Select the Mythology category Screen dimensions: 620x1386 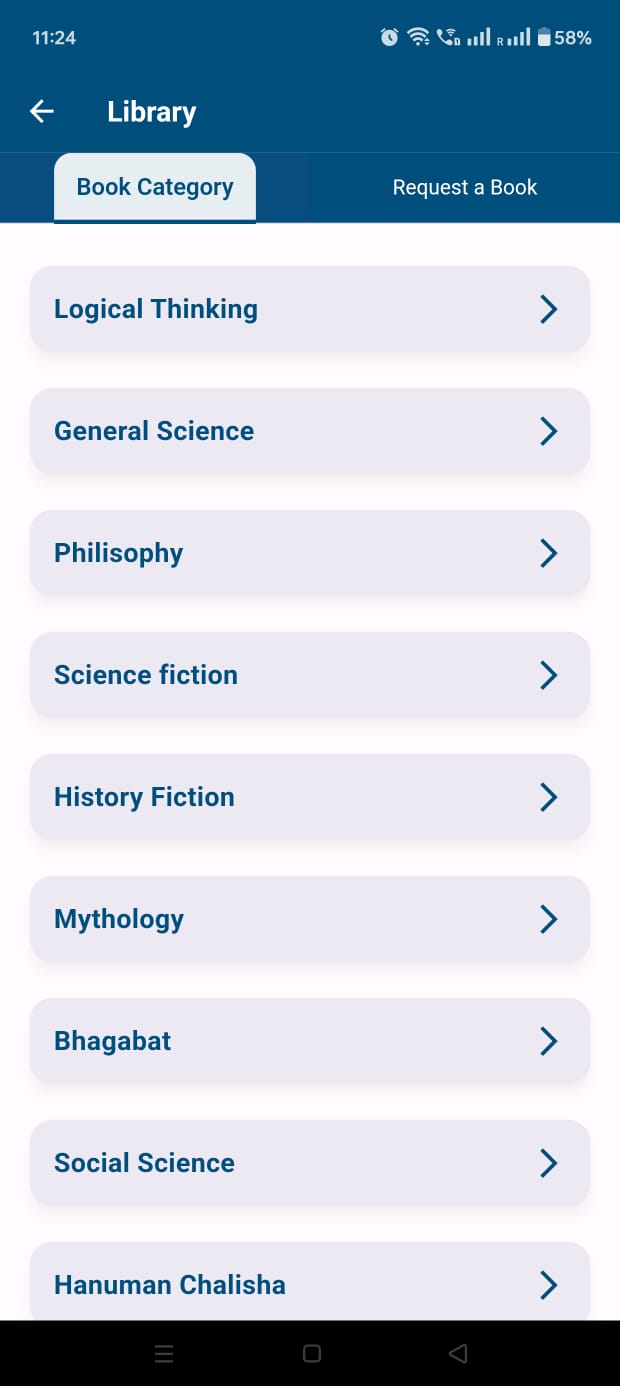point(310,919)
